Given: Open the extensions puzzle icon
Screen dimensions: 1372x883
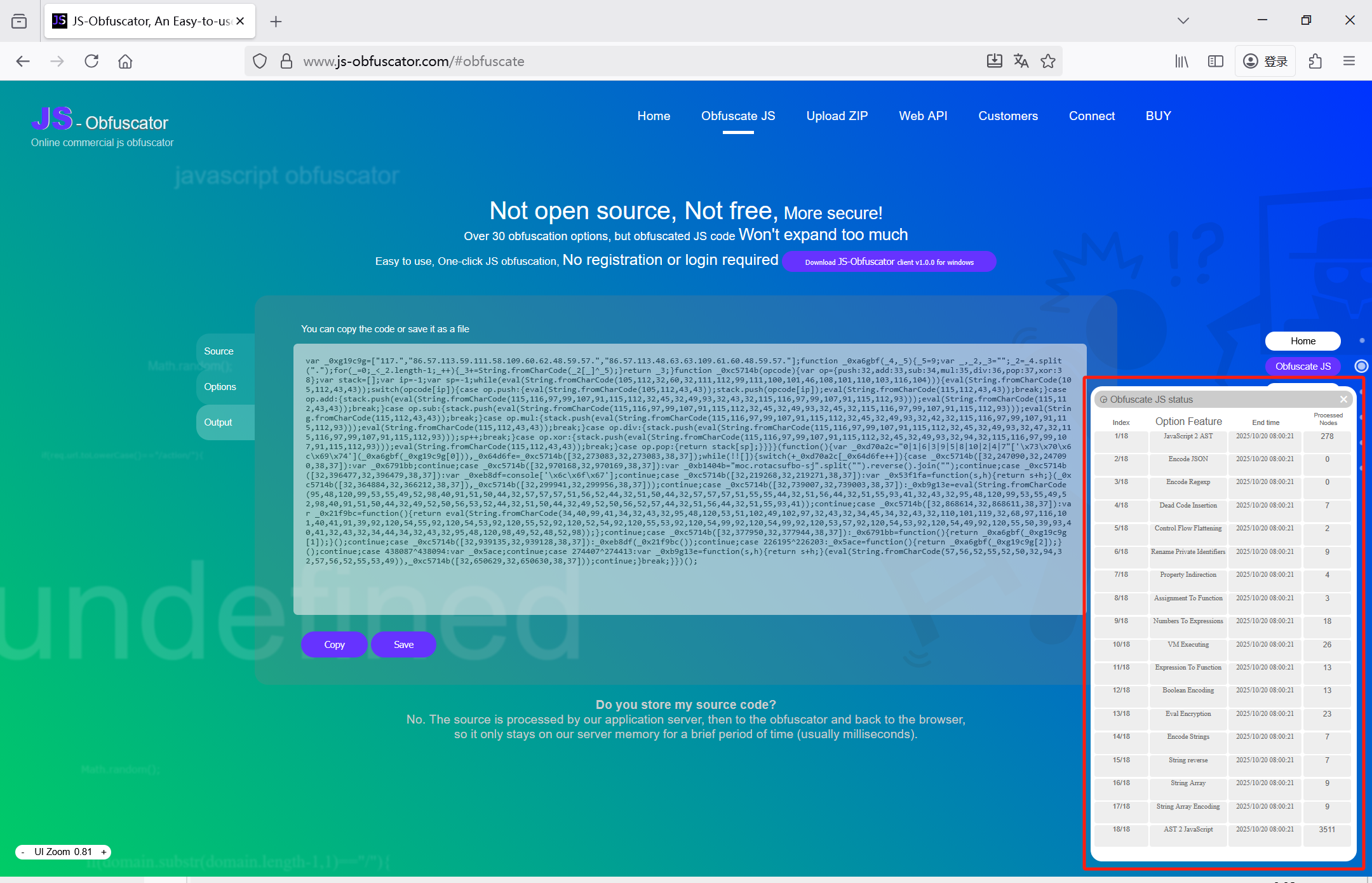Looking at the screenshot, I should [x=1315, y=61].
